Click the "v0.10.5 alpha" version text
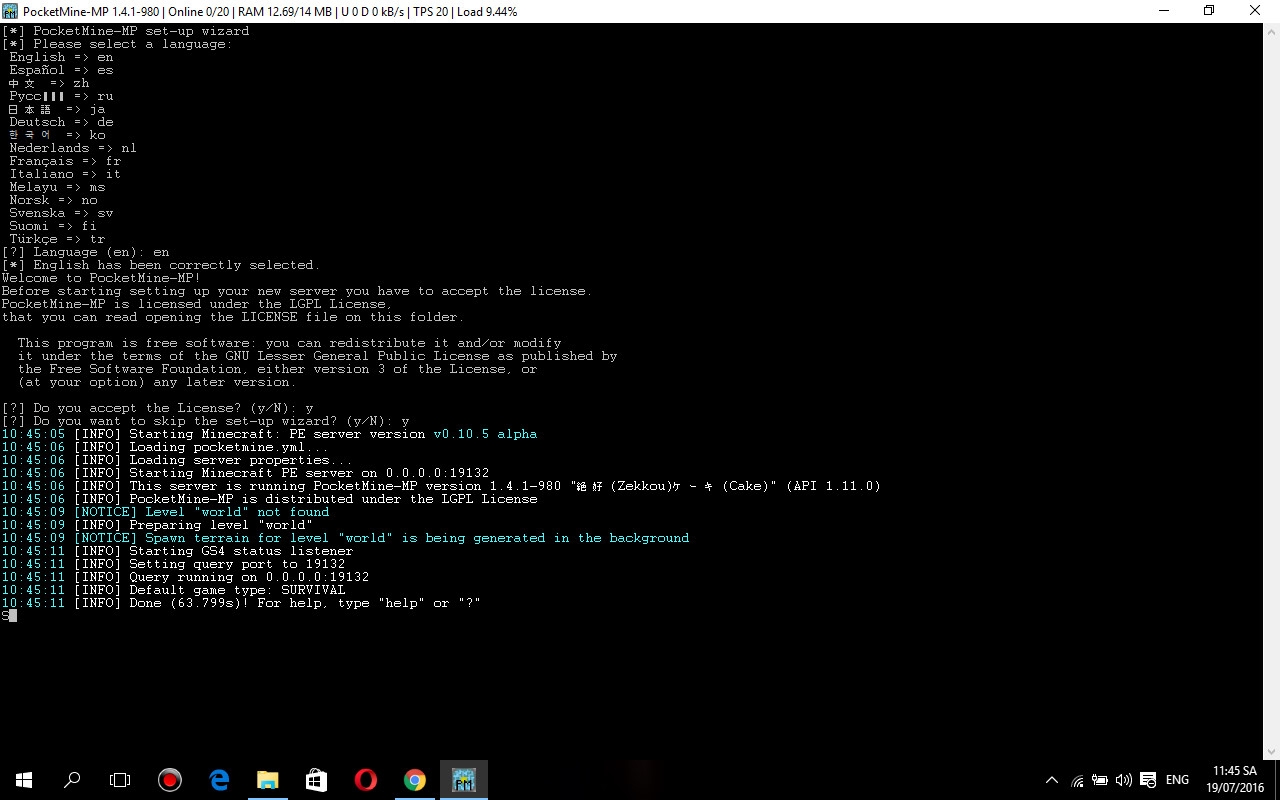 click(485, 434)
